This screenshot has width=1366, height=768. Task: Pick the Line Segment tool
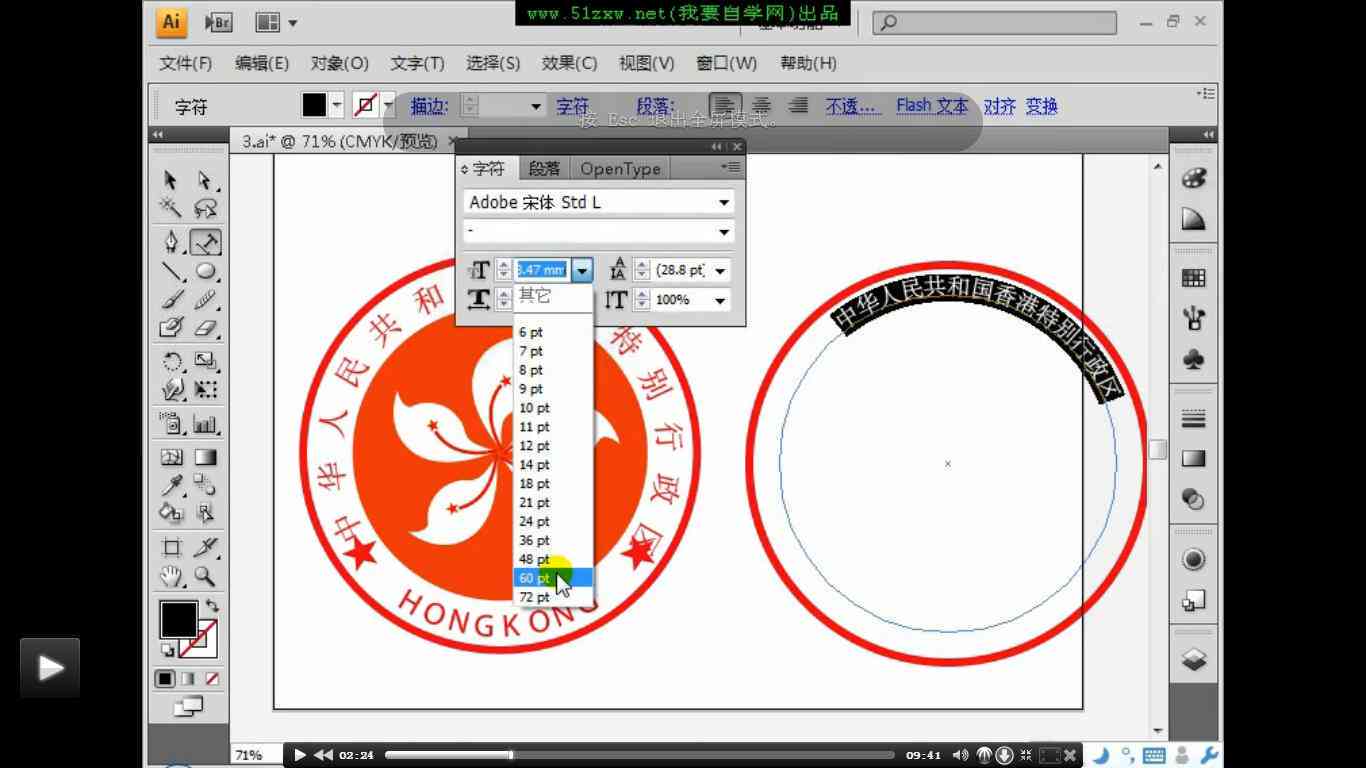[171, 271]
